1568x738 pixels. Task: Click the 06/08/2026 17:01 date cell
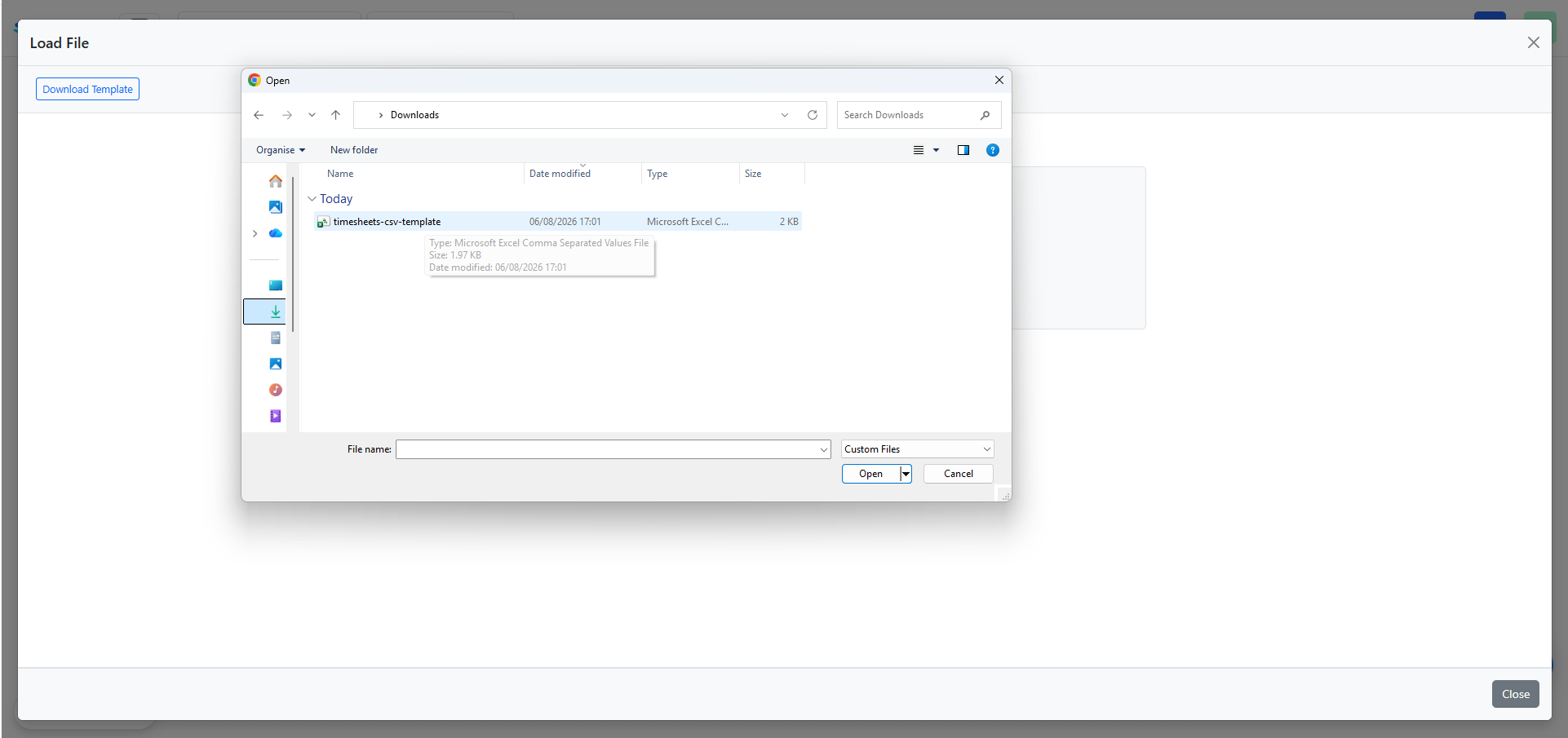click(565, 222)
